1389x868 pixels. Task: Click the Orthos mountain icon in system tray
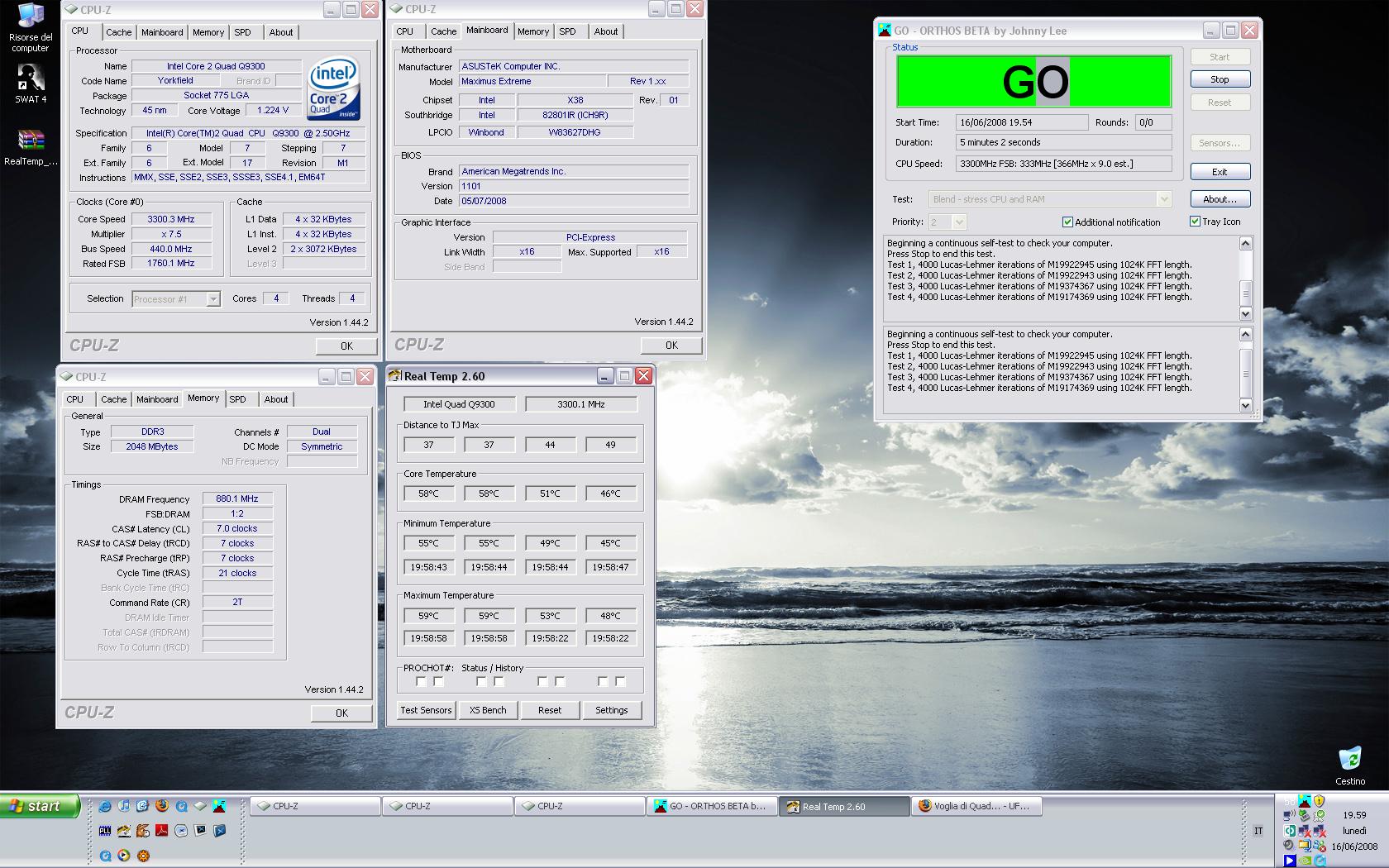coord(1305,800)
